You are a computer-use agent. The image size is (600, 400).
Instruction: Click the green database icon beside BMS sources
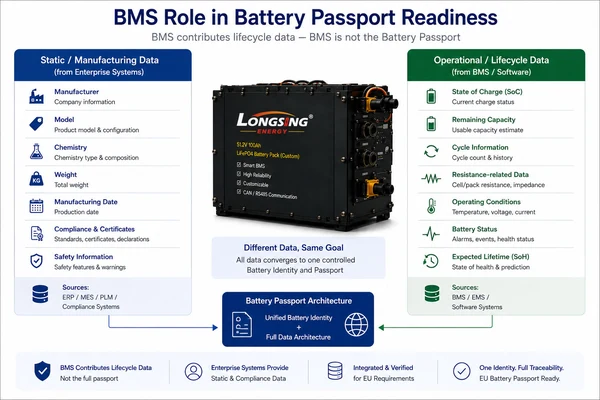click(x=432, y=294)
